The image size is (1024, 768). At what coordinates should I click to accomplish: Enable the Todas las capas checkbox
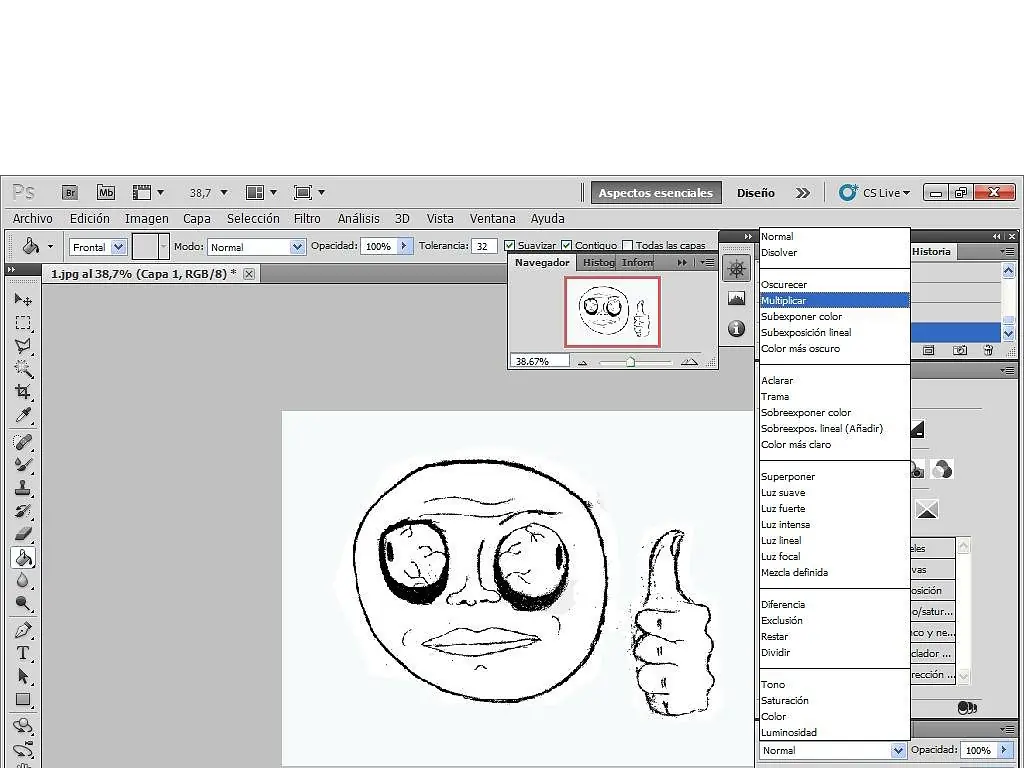click(628, 246)
